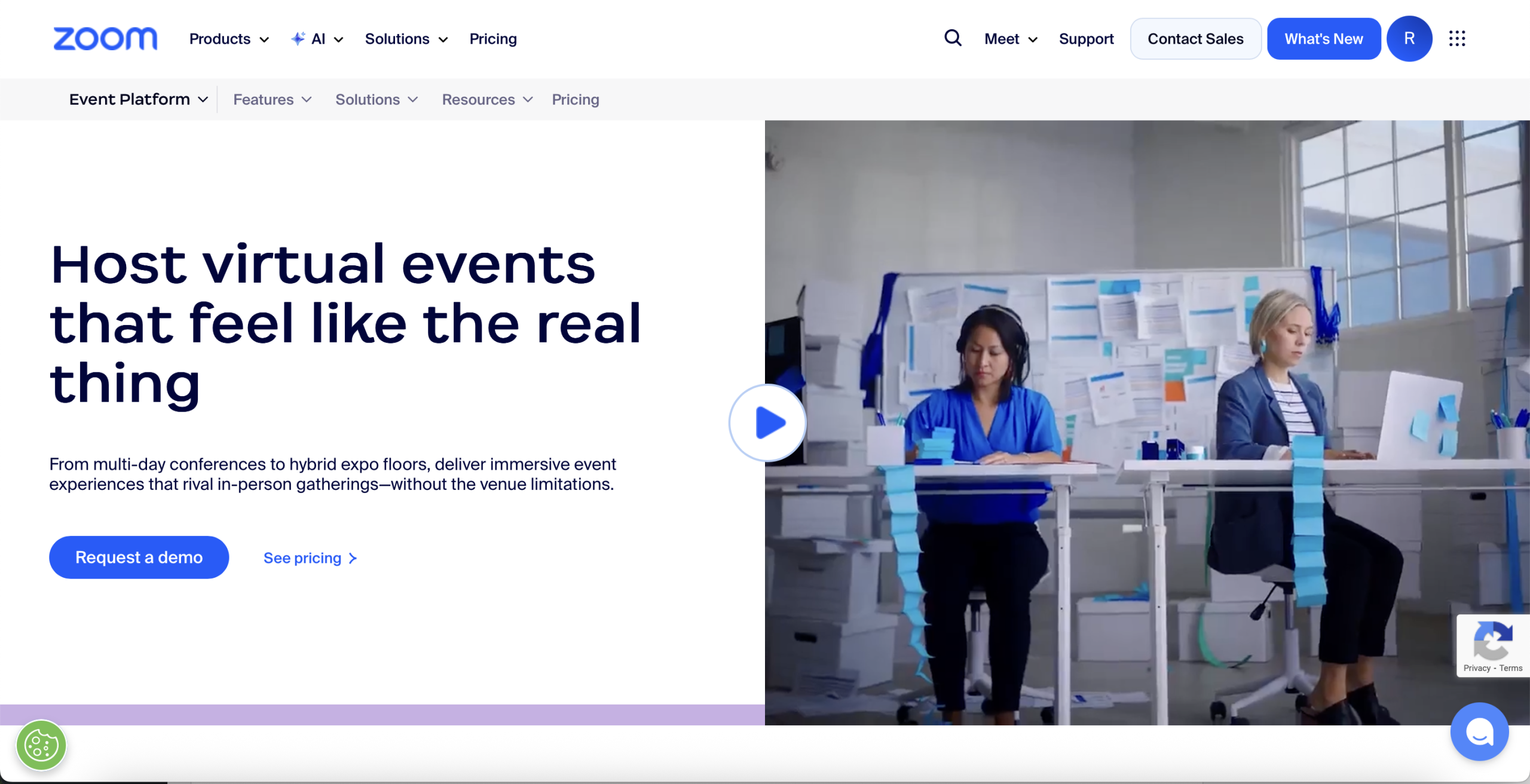Click the Zoom logo
The width and height of the screenshot is (1530, 784).
(105, 38)
